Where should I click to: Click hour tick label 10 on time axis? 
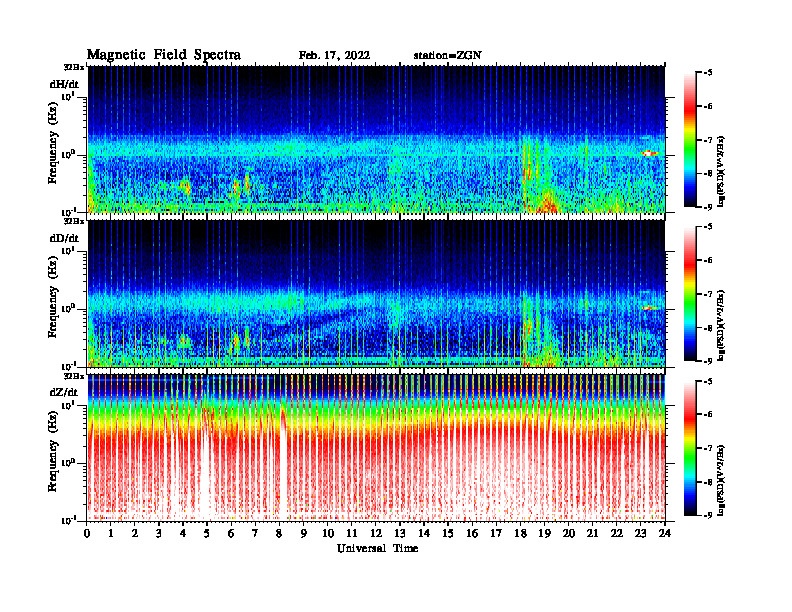(328, 534)
